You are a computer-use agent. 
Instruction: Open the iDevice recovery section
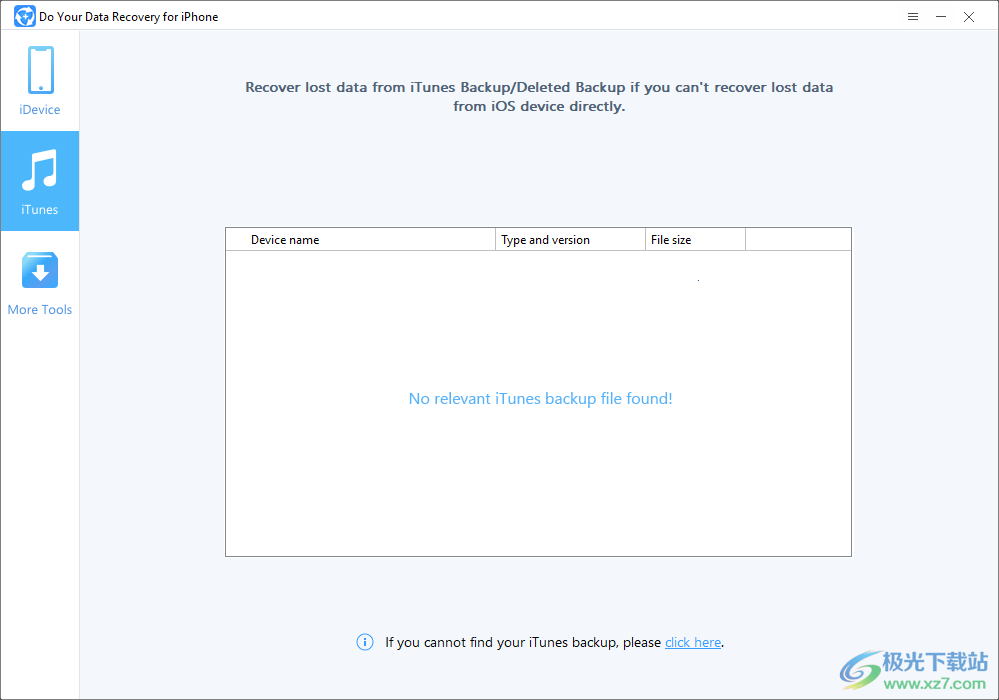point(40,81)
